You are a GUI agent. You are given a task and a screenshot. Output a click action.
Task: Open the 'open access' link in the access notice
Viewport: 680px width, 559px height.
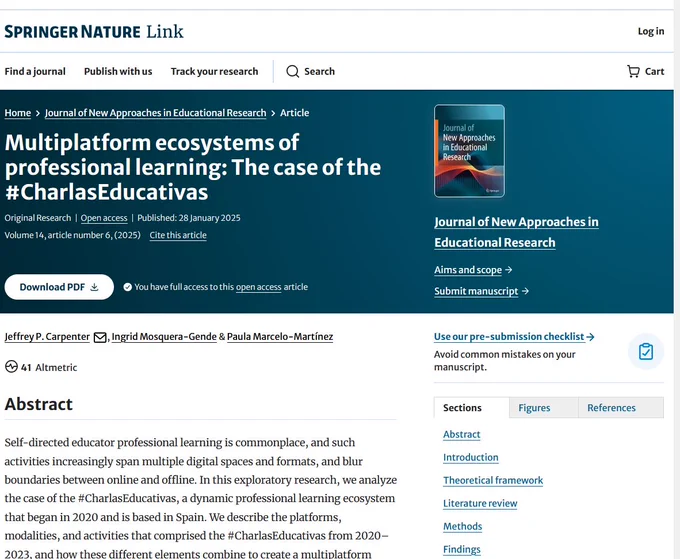pos(258,287)
